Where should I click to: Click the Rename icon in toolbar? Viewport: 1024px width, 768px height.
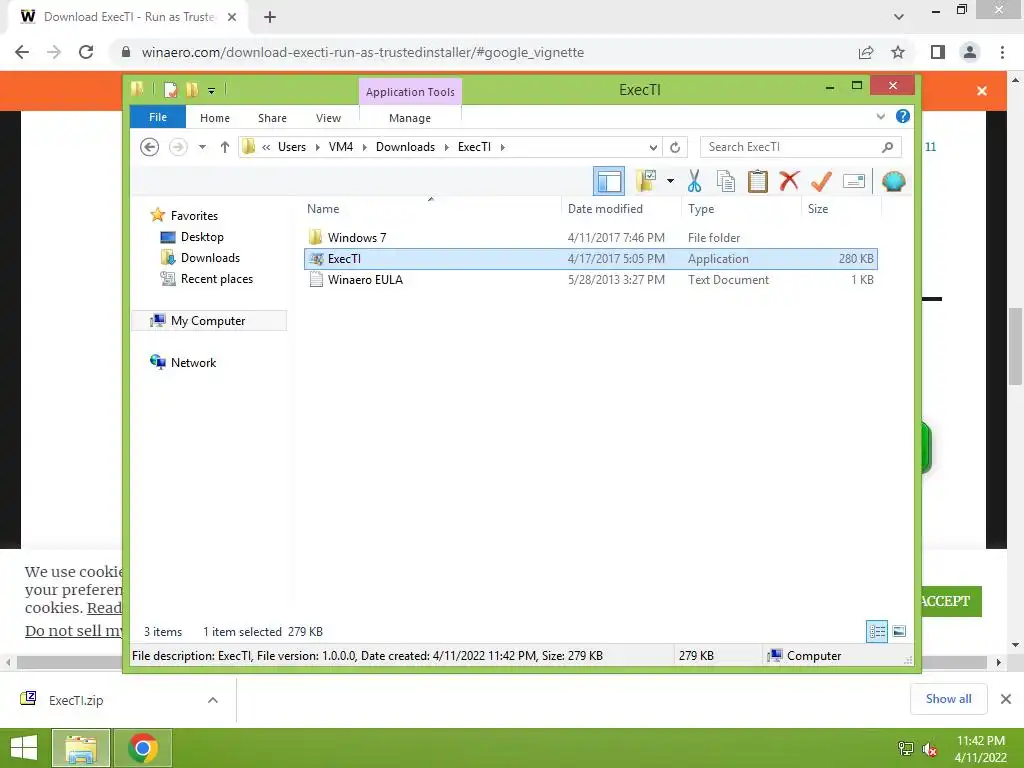(x=854, y=181)
